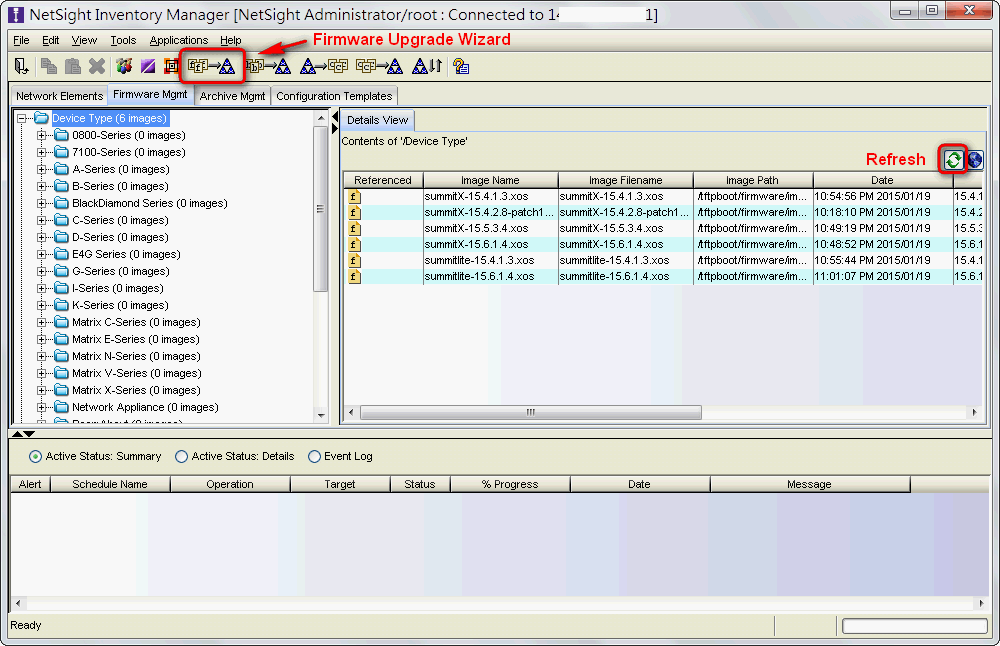Screen dimensions: 1000x646
Task: Click the orange concentric-squares toolbar icon
Action: point(171,66)
